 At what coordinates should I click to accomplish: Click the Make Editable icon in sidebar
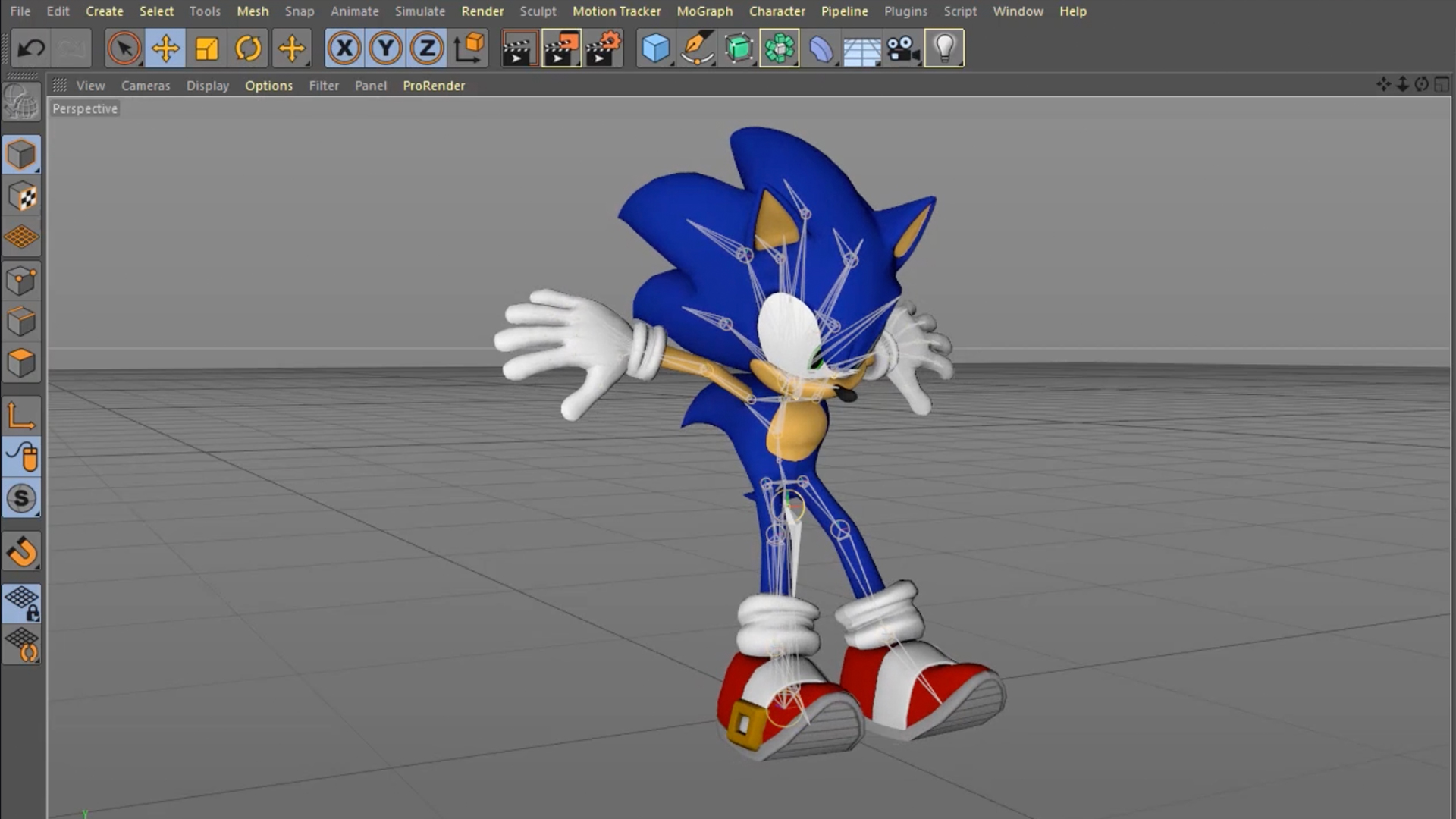point(21,102)
